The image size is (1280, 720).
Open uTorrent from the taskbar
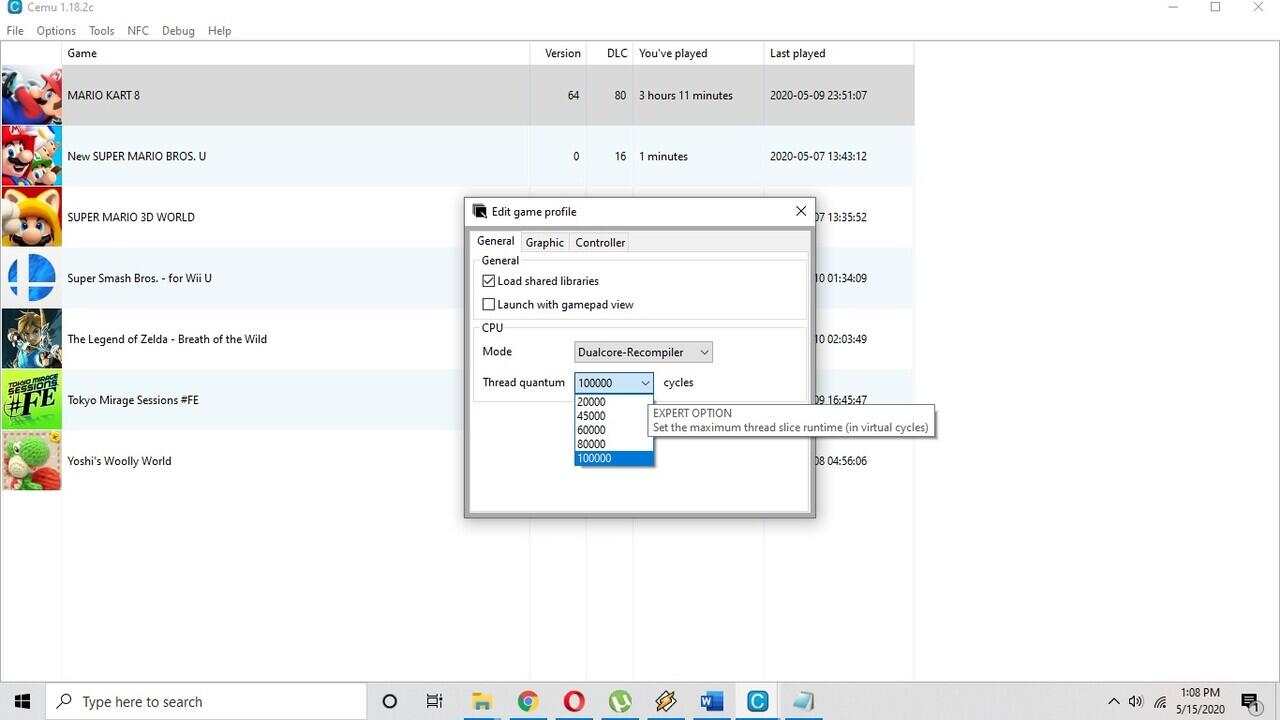click(x=620, y=701)
